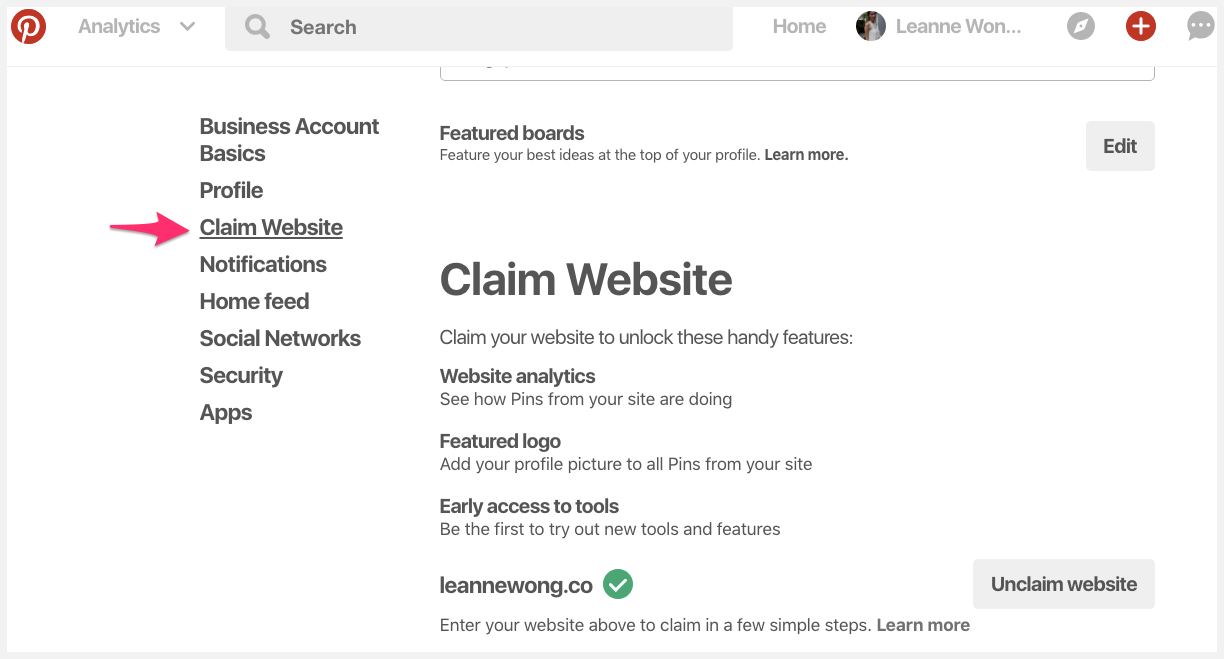The image size is (1224, 659).
Task: Click Home in the top navigation
Action: [798, 26]
